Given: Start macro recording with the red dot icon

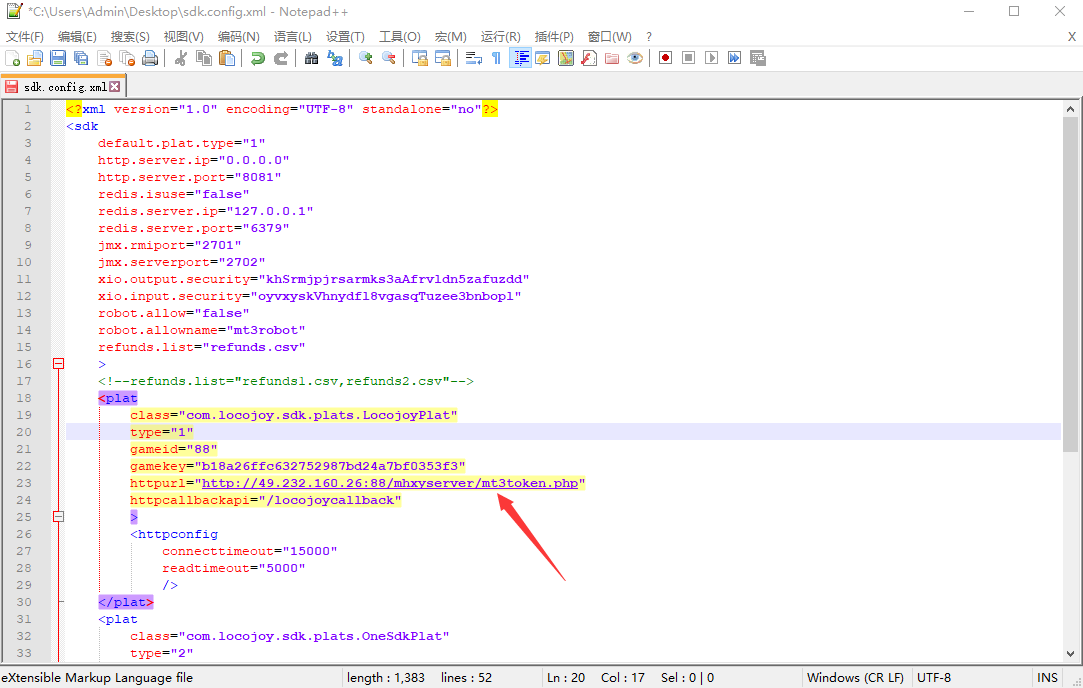Looking at the screenshot, I should [x=665, y=58].
